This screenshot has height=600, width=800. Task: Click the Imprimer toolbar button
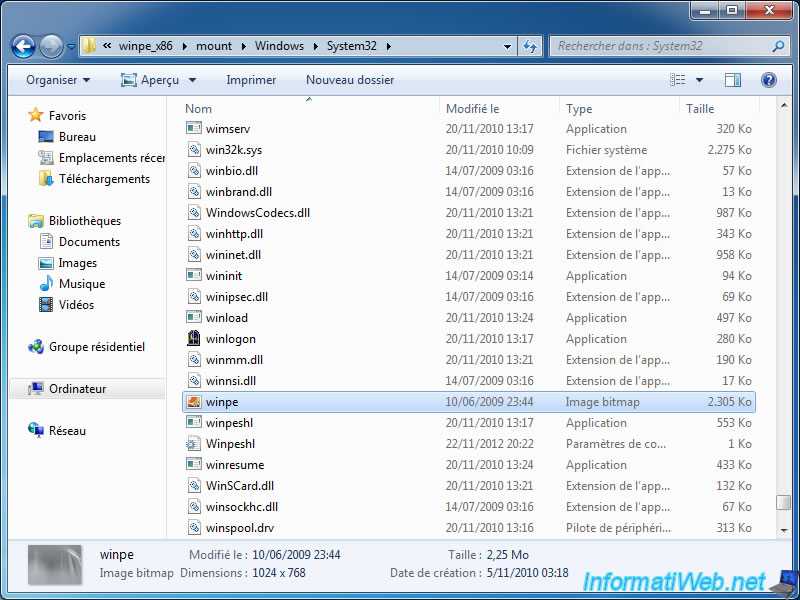pos(251,80)
